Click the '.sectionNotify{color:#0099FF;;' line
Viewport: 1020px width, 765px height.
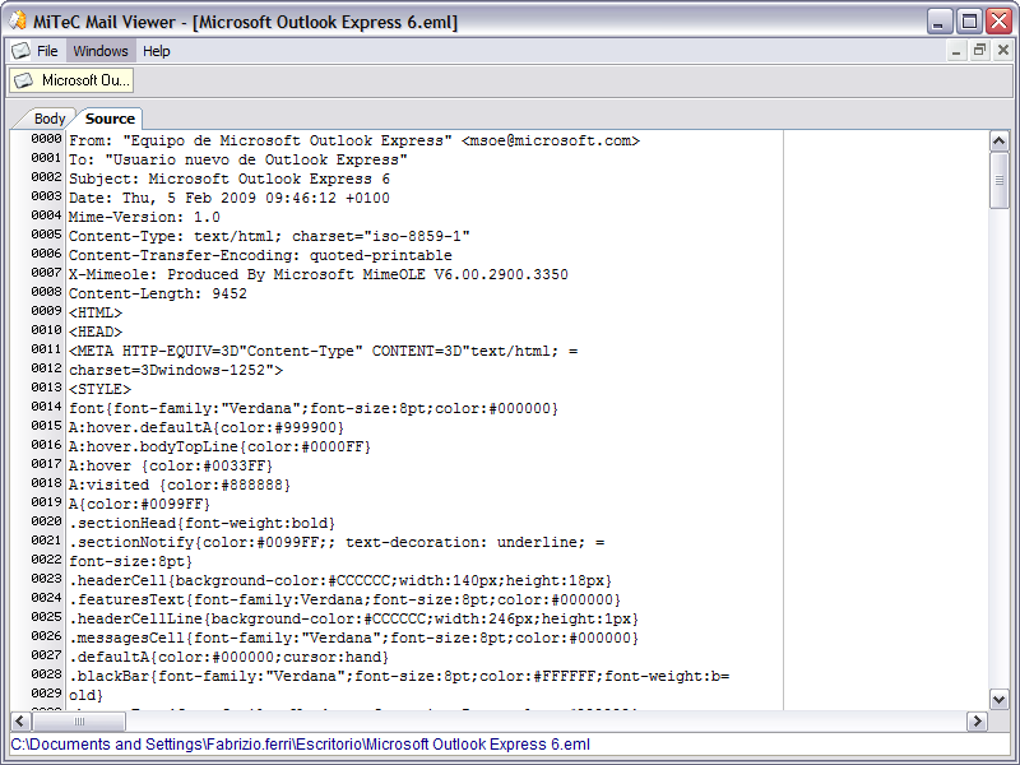(x=337, y=543)
